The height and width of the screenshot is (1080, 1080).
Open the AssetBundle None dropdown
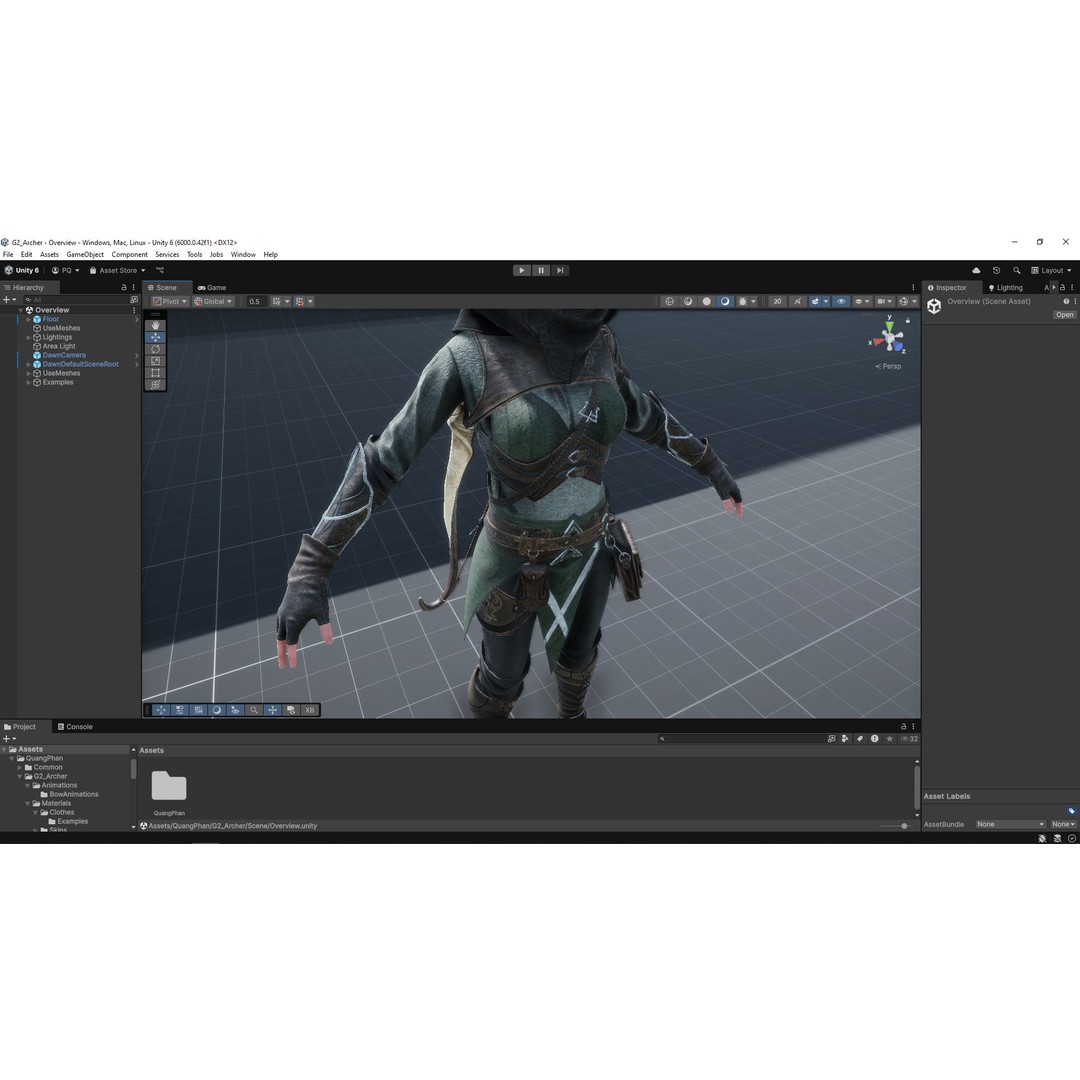coord(1010,824)
